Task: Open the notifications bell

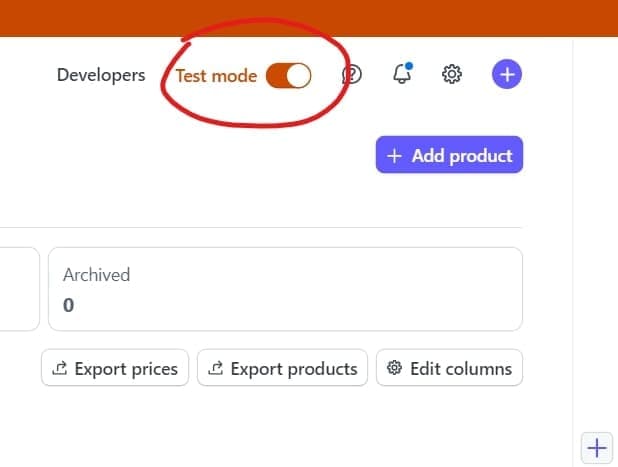Action: (402, 74)
